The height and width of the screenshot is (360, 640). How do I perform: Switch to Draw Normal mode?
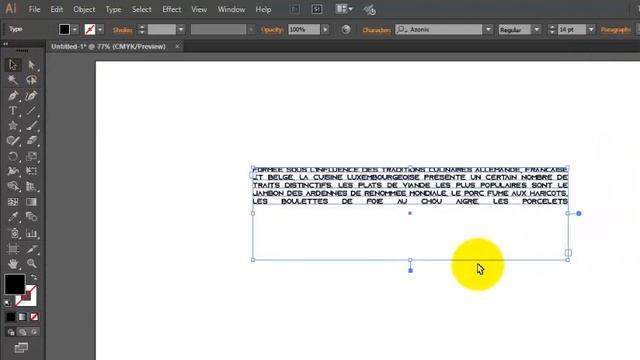click(11, 332)
